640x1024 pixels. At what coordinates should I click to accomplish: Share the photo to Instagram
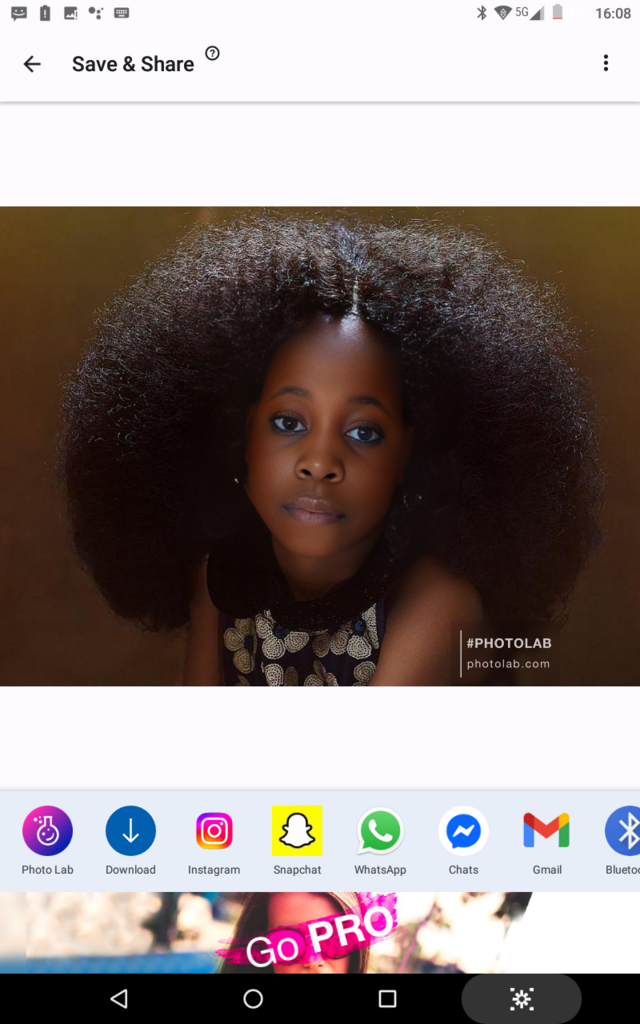[x=214, y=832]
